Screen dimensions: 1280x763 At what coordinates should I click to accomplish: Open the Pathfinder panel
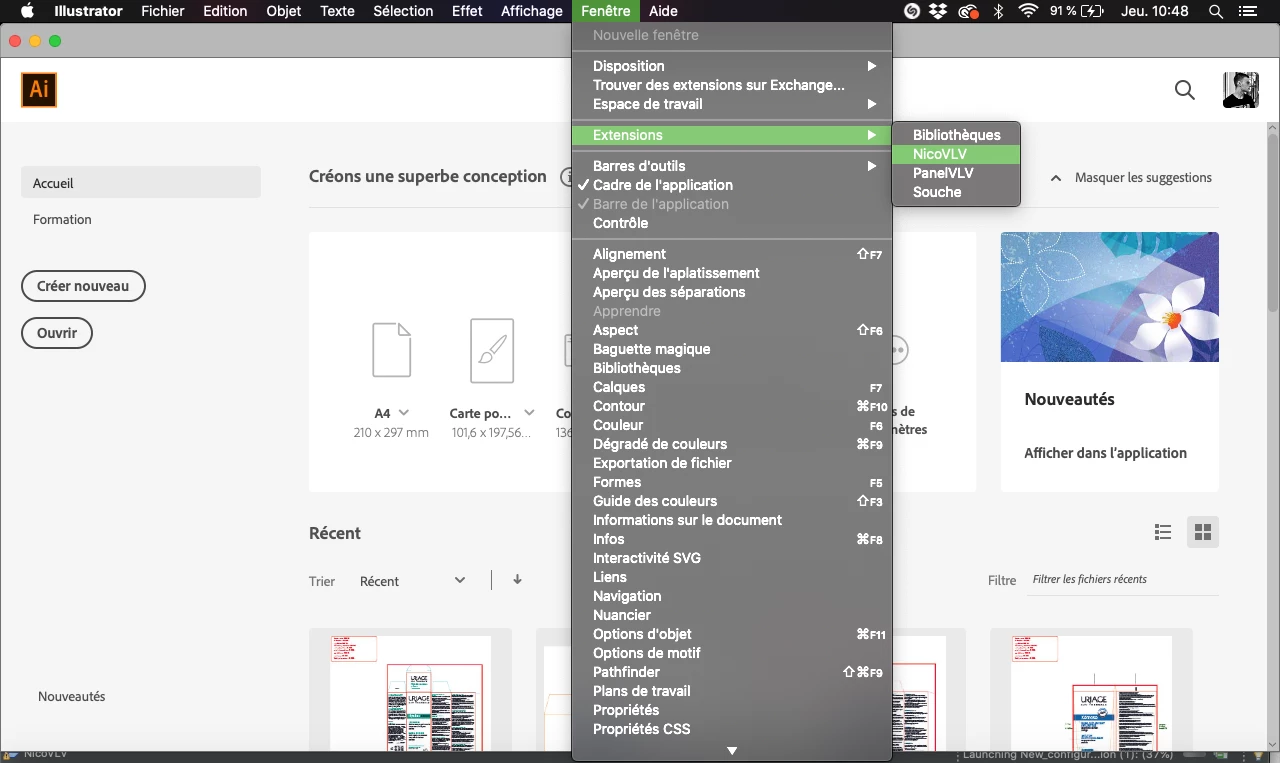pos(732,672)
